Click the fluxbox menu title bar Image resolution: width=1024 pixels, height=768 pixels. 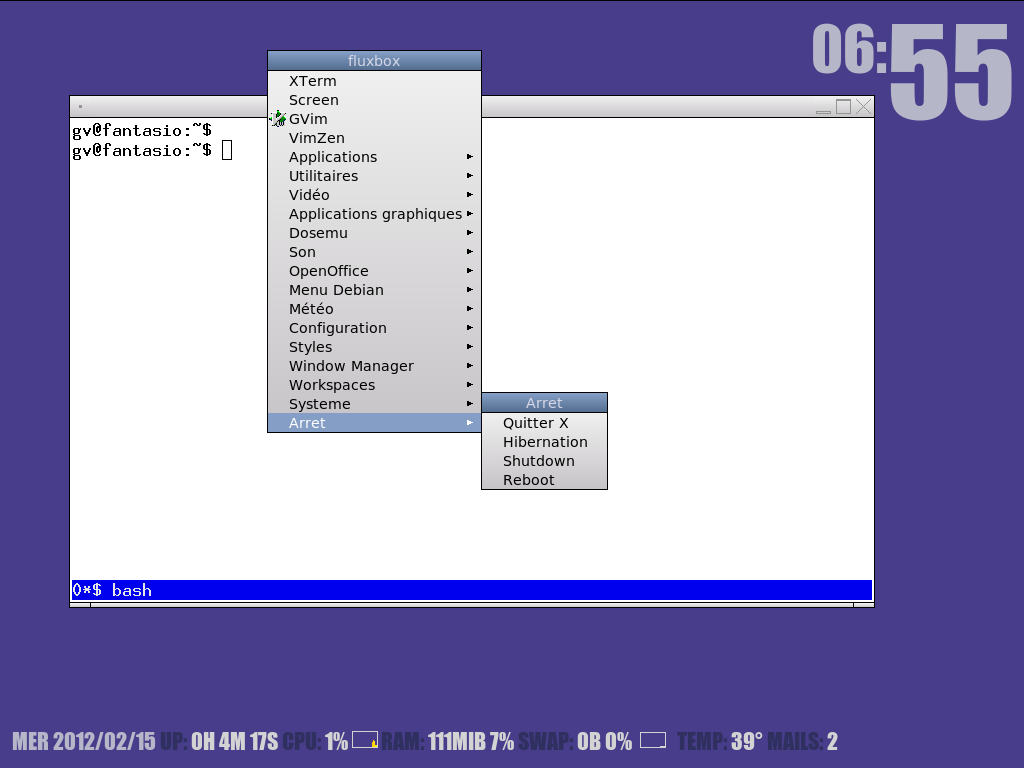(x=374, y=61)
